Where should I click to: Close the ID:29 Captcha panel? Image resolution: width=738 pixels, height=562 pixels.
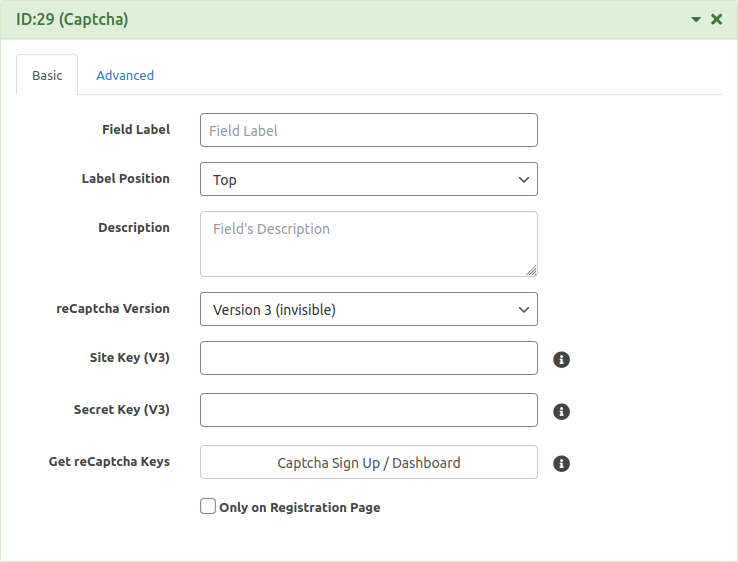point(716,19)
